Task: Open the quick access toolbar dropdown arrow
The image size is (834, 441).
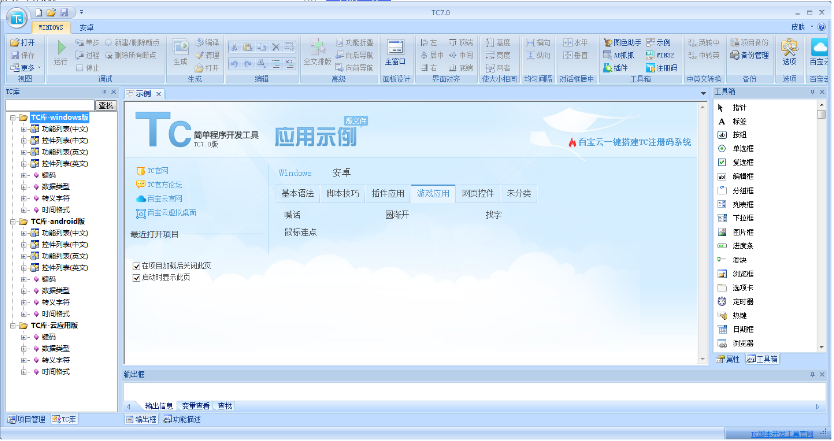Action: [81, 12]
